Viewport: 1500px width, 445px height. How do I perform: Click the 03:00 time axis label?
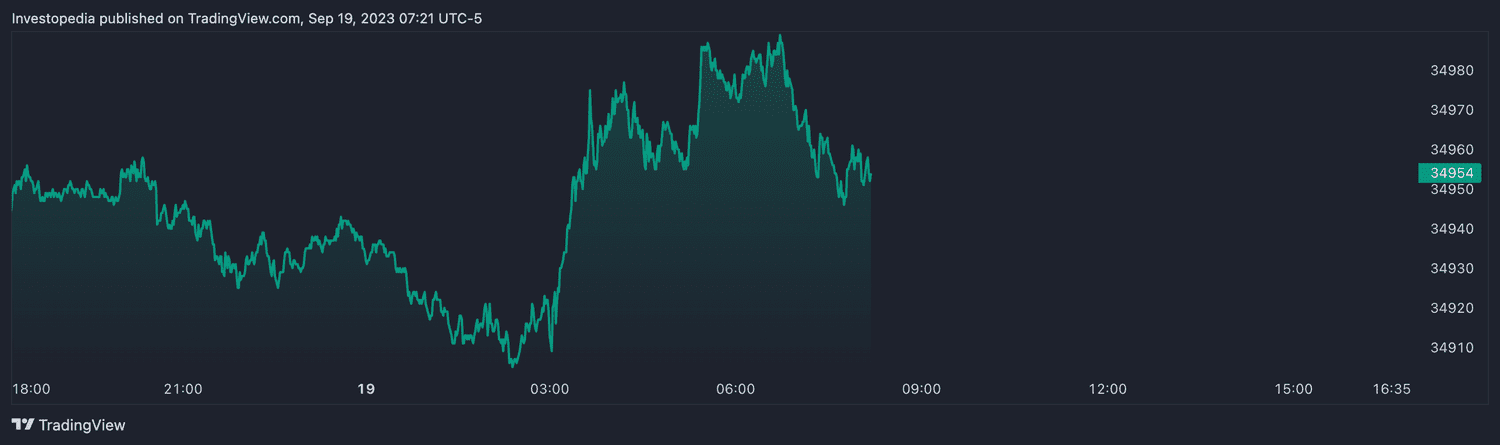point(549,389)
